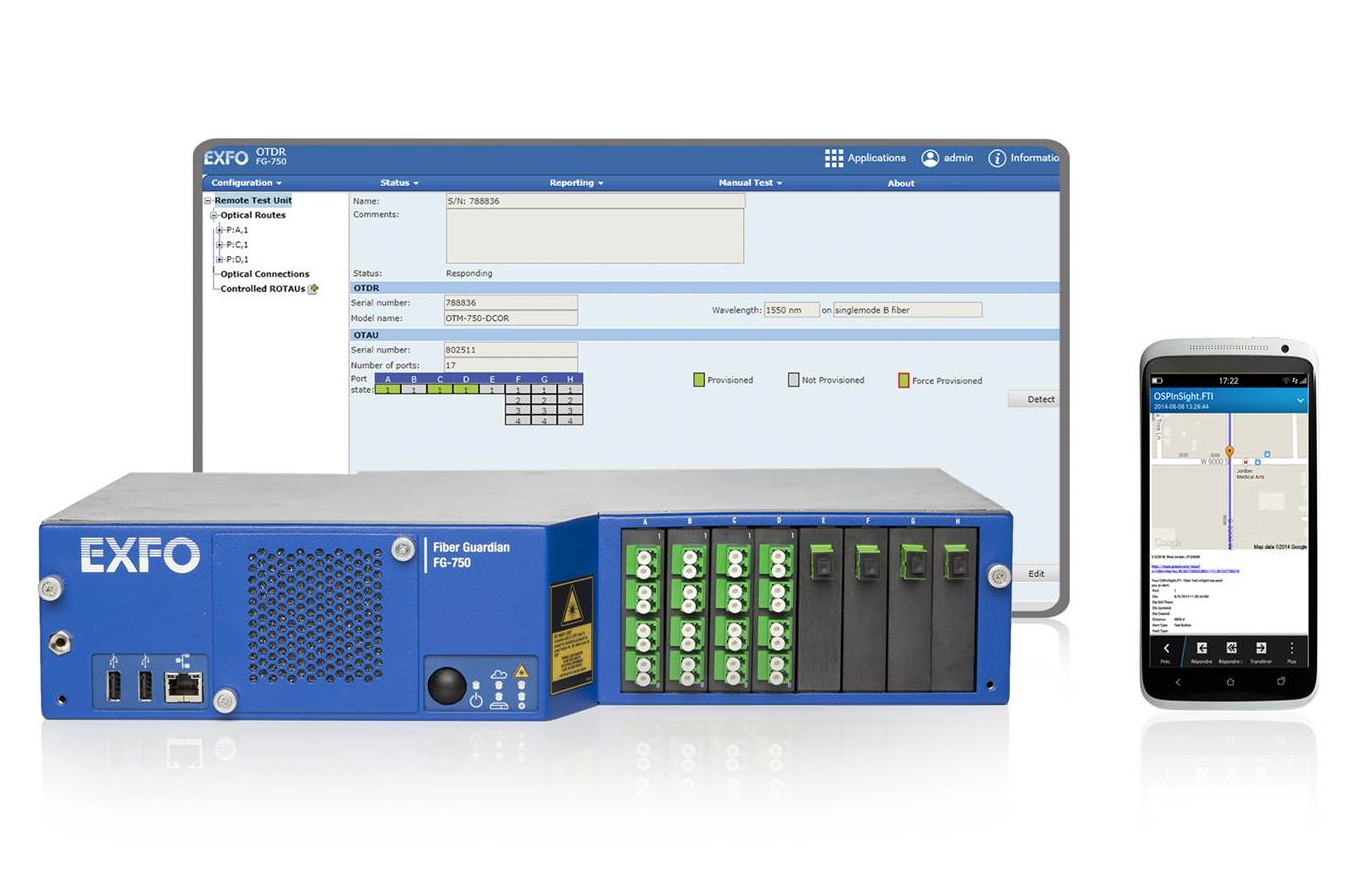The image size is (1357, 874).
Task: Tap the reply-all icon on phone
Action: point(1231,648)
